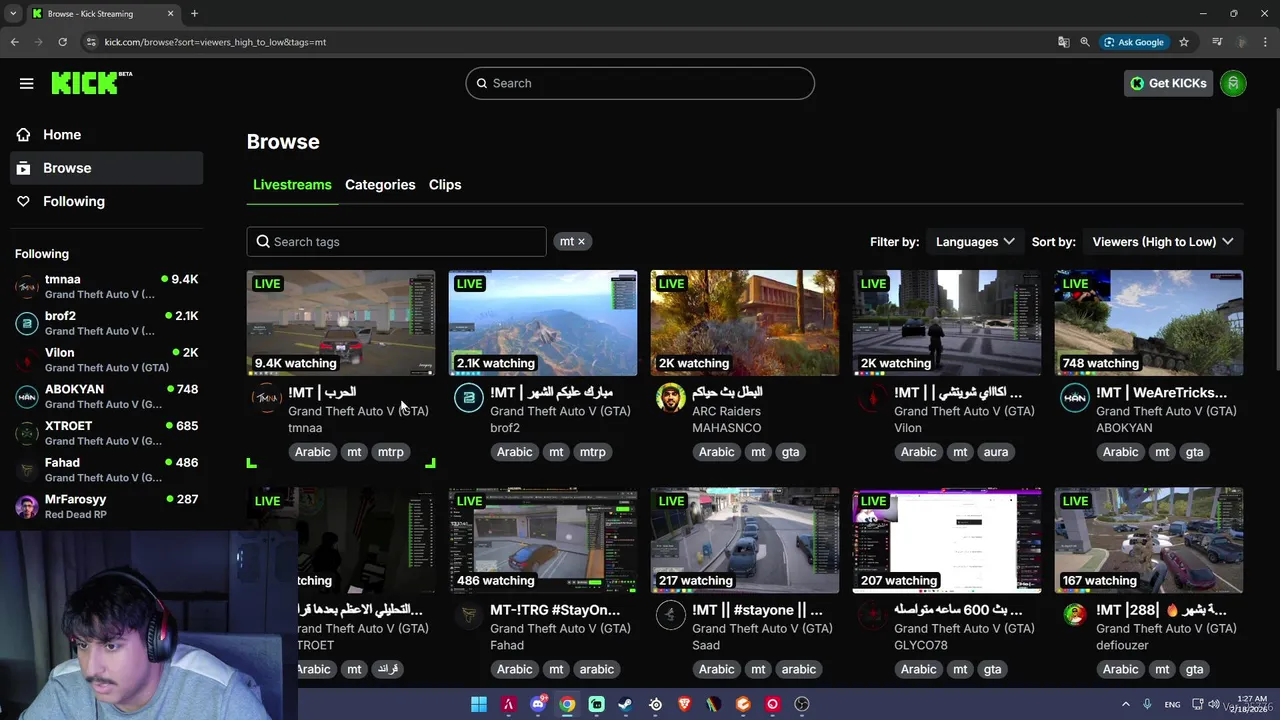Open Vilon channel in Following list

click(107, 359)
